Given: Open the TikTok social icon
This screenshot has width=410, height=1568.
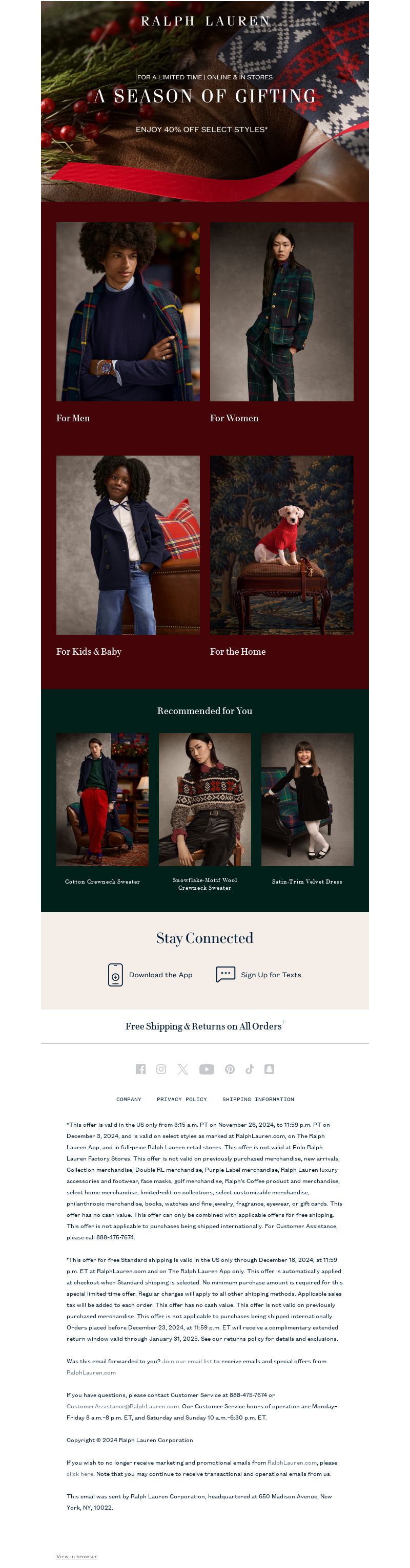Looking at the screenshot, I should tap(250, 1069).
